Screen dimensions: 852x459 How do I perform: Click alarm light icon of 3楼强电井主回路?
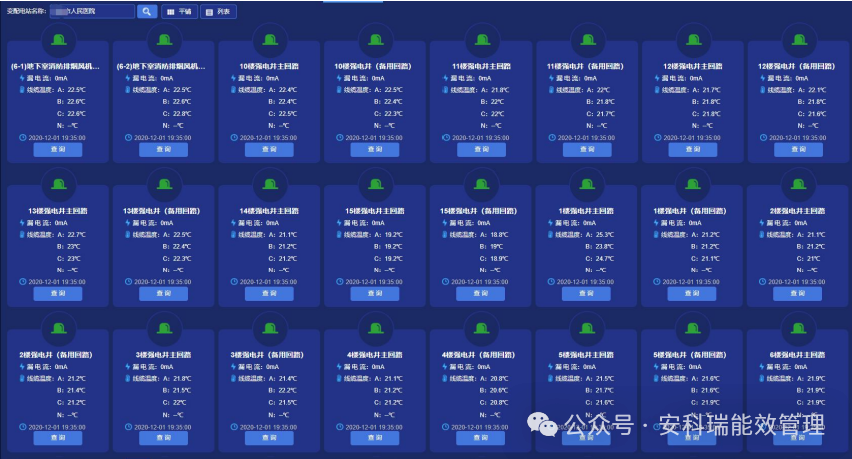point(164,328)
